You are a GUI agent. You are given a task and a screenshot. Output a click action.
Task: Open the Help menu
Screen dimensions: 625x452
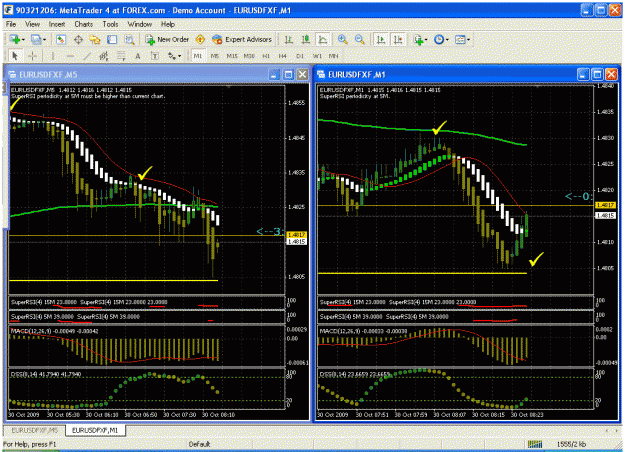pyautogui.click(x=168, y=24)
